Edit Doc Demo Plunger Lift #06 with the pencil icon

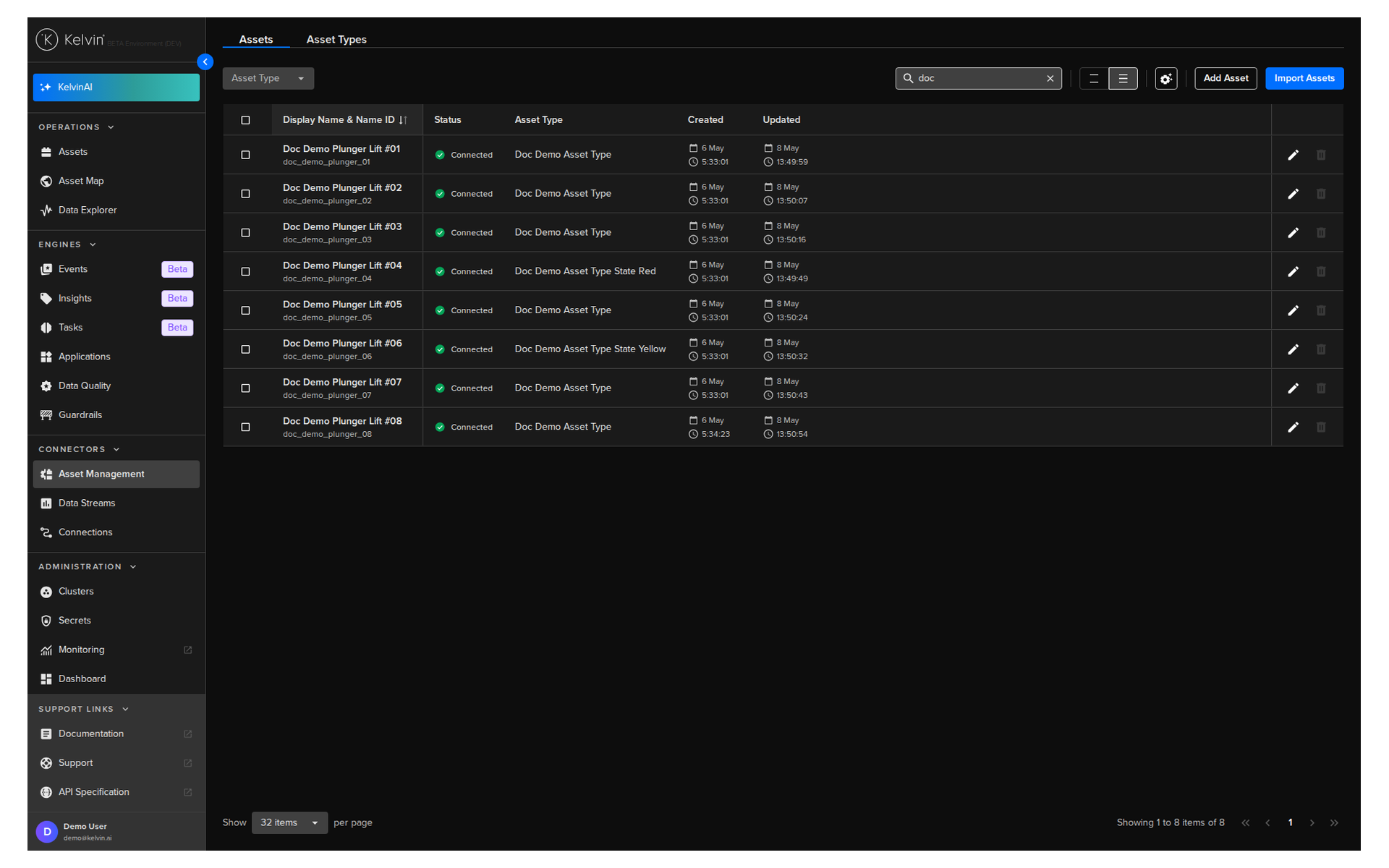1293,349
